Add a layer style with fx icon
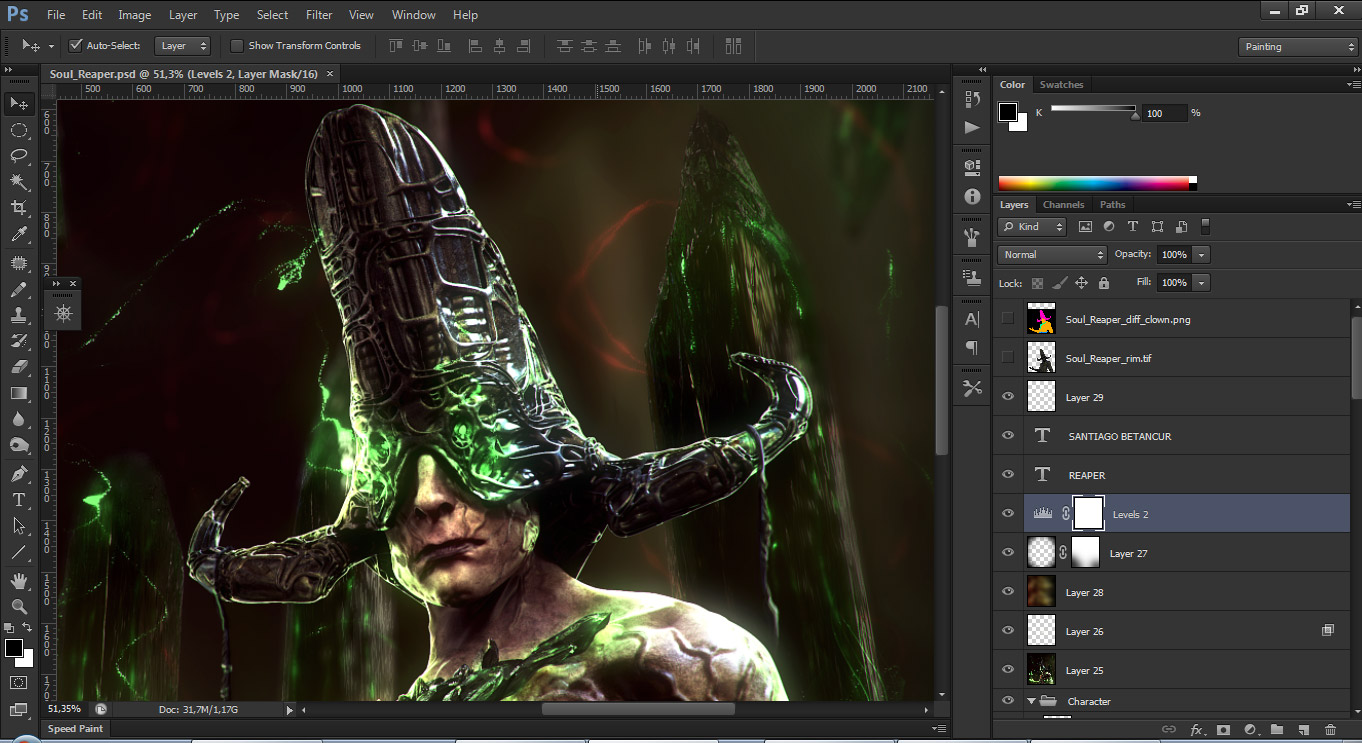 coord(1196,730)
